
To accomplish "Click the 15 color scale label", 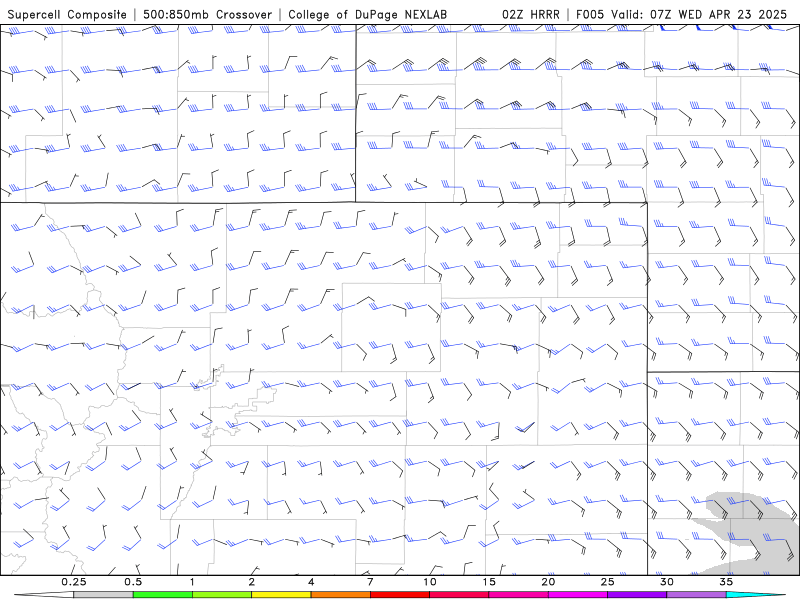I will (x=489, y=582).
